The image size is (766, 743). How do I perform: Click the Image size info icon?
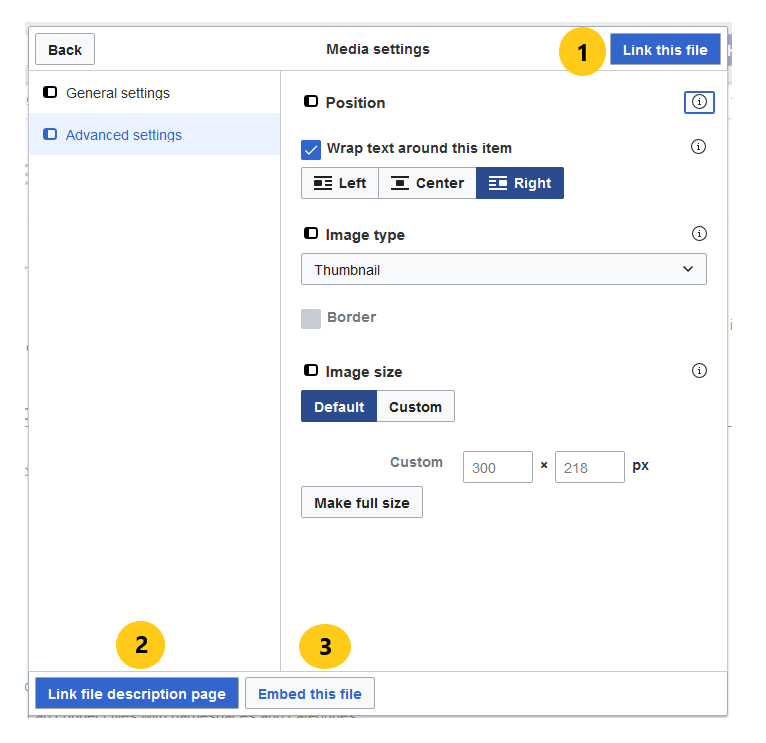point(699,371)
